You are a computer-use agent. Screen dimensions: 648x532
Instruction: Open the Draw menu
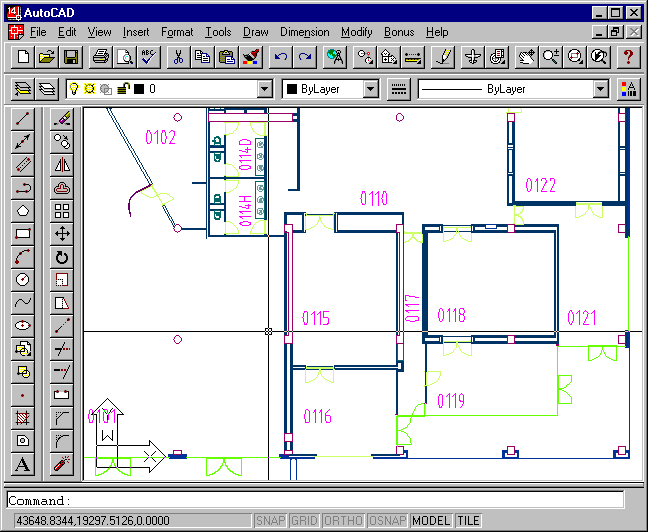click(255, 32)
